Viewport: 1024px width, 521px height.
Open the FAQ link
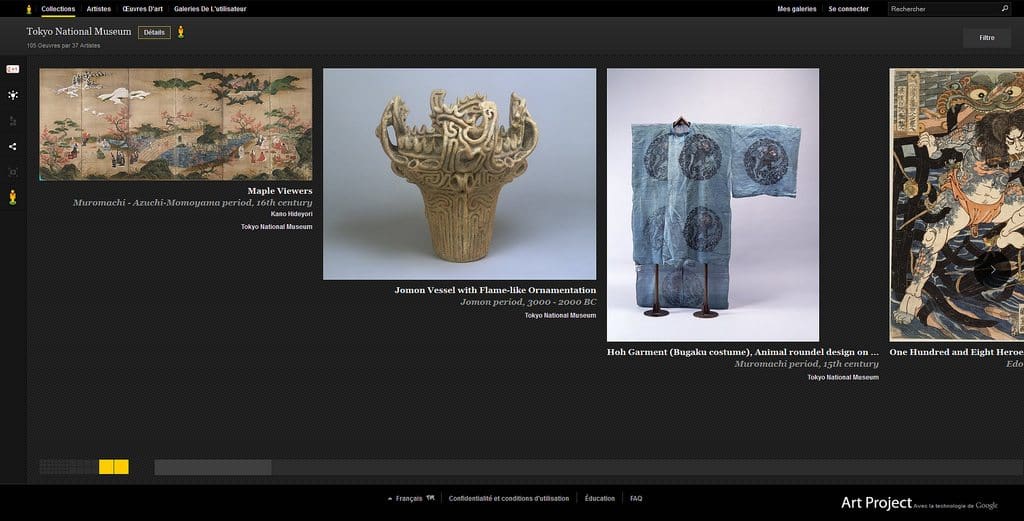point(636,499)
